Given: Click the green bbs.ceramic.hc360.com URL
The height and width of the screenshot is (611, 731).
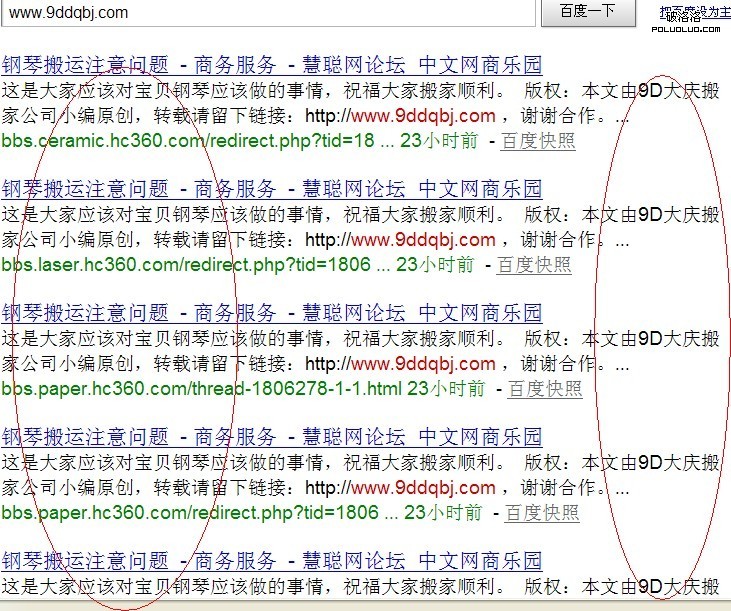Looking at the screenshot, I should (188, 141).
